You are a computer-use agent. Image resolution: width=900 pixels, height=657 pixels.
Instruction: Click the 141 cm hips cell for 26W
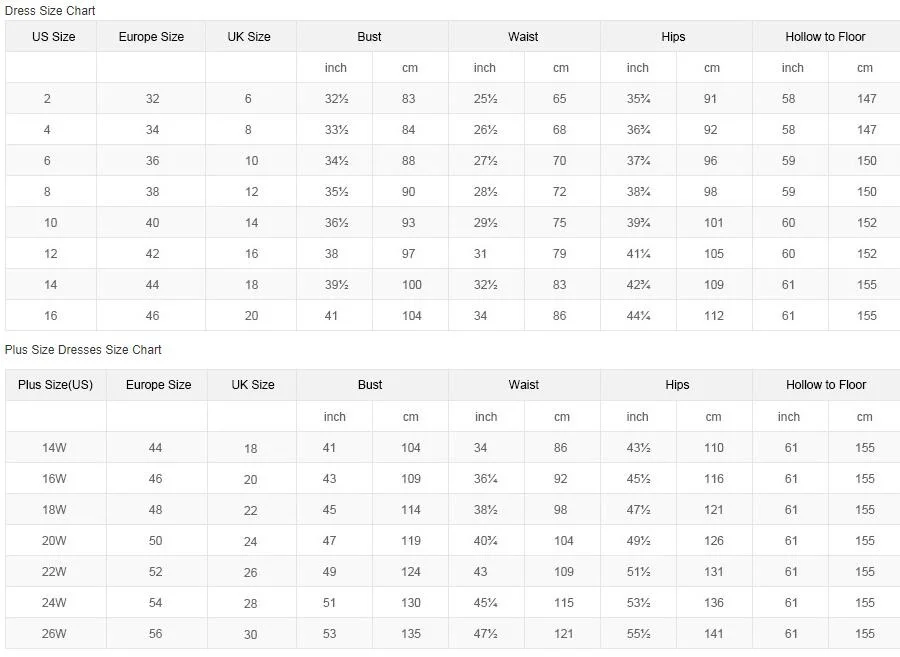tap(713, 634)
